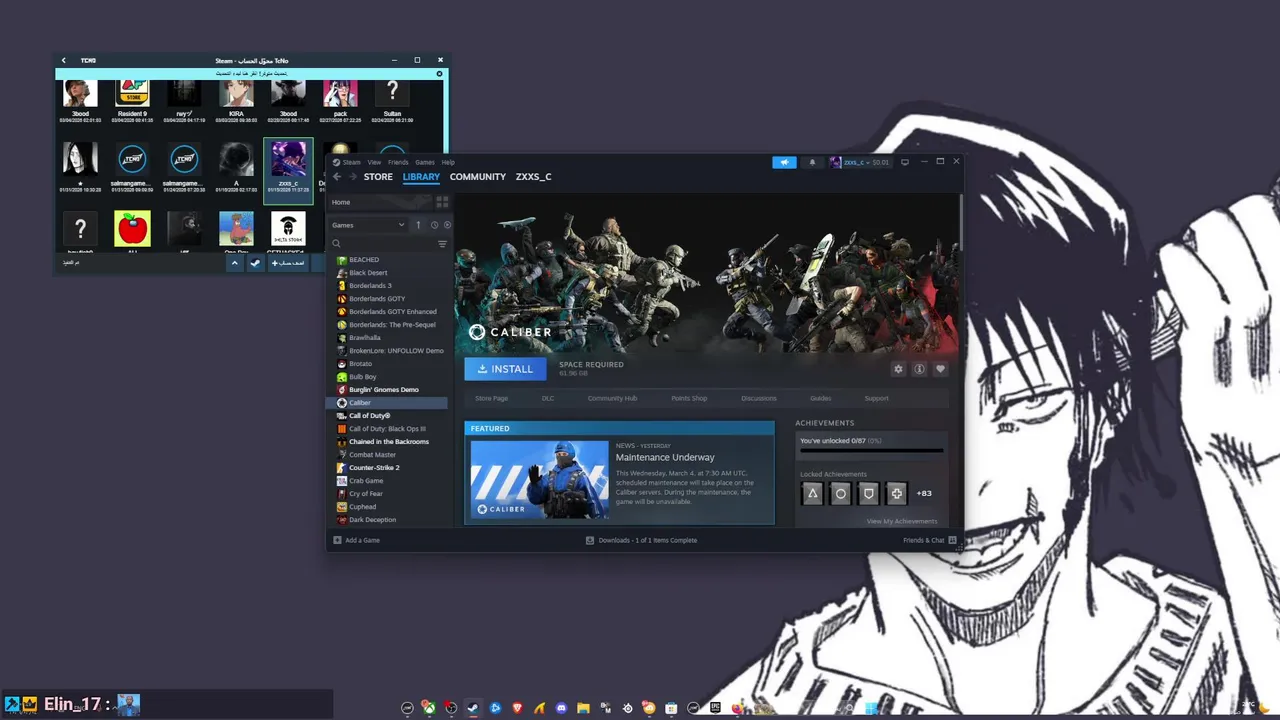This screenshot has width=1280, height=720.
Task: Click the circle locked achievement icon
Action: (x=841, y=493)
